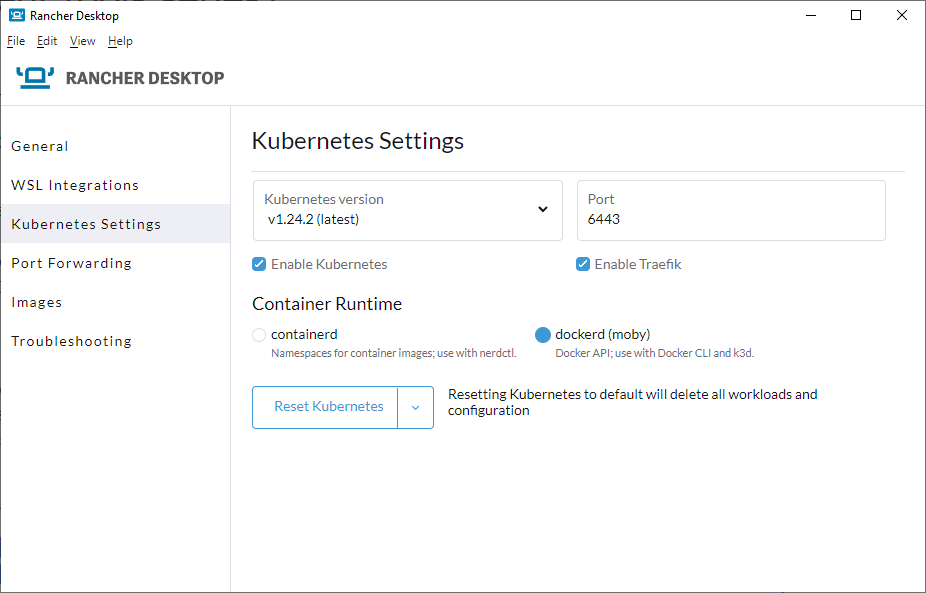Click the Reset Kubernetes button
The width and height of the screenshot is (926, 593).
pyautogui.click(x=325, y=407)
